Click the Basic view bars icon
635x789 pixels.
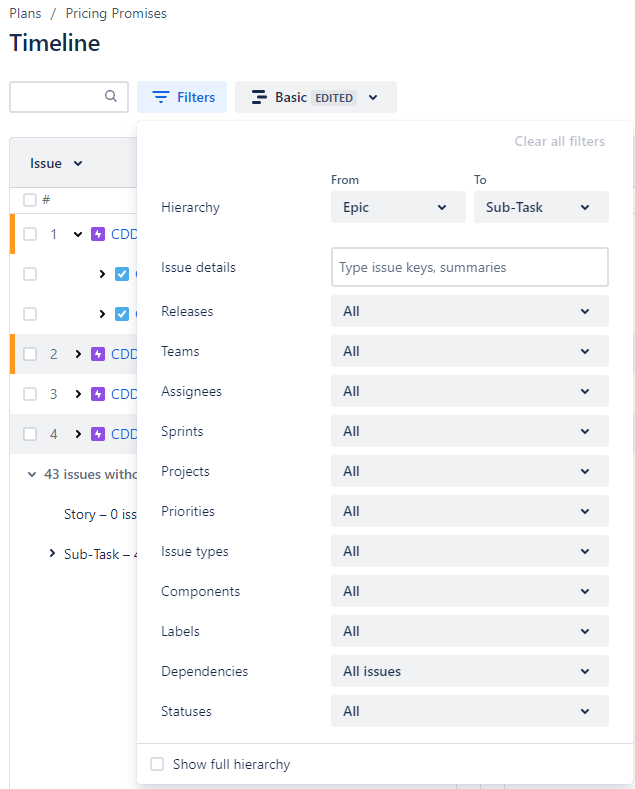pos(259,97)
